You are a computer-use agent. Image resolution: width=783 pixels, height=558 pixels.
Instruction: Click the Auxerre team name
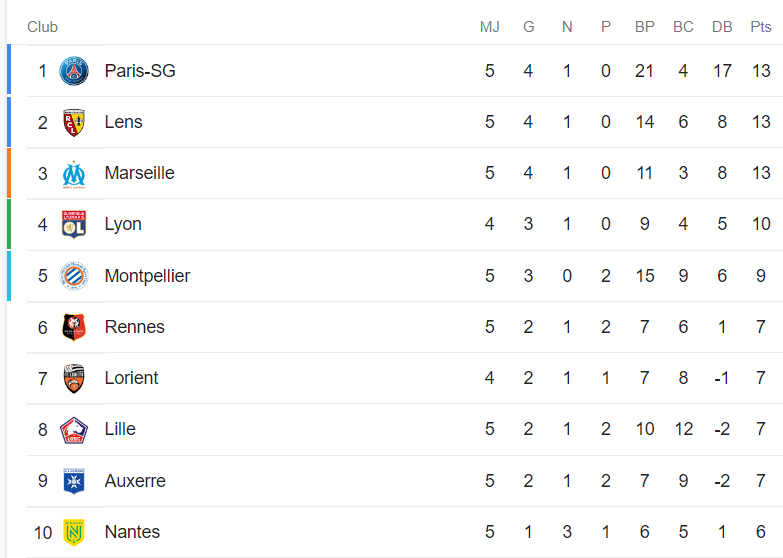[x=135, y=481]
